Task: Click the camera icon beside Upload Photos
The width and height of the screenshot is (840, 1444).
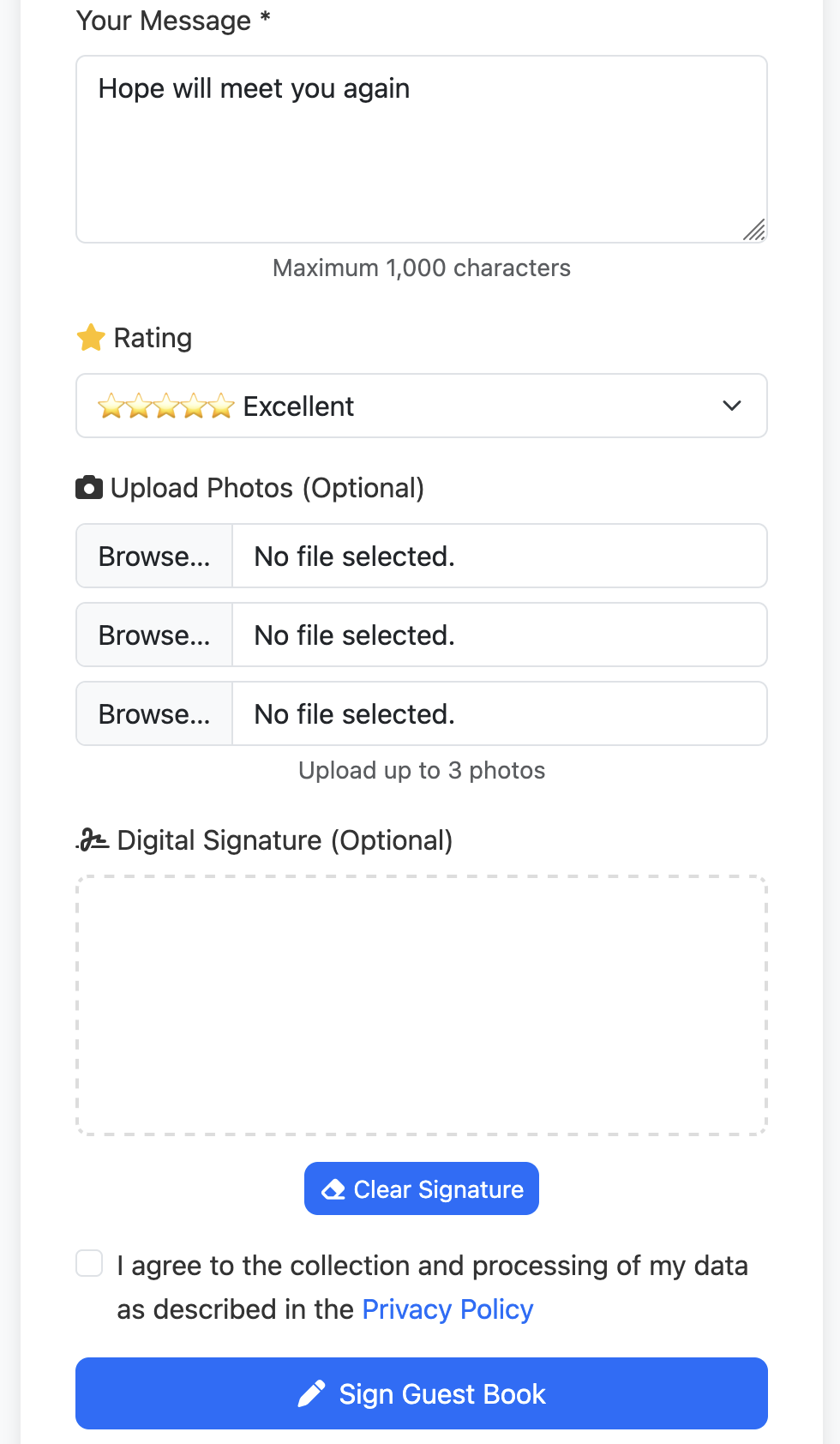Action: pos(89,488)
